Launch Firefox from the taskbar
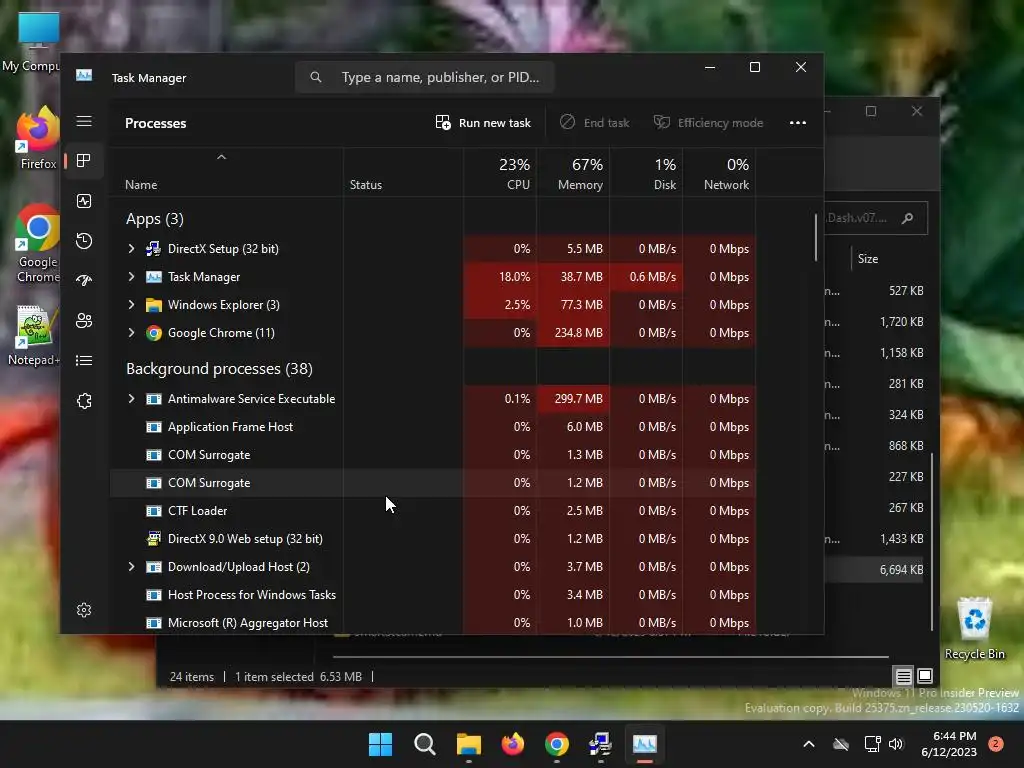 [513, 744]
